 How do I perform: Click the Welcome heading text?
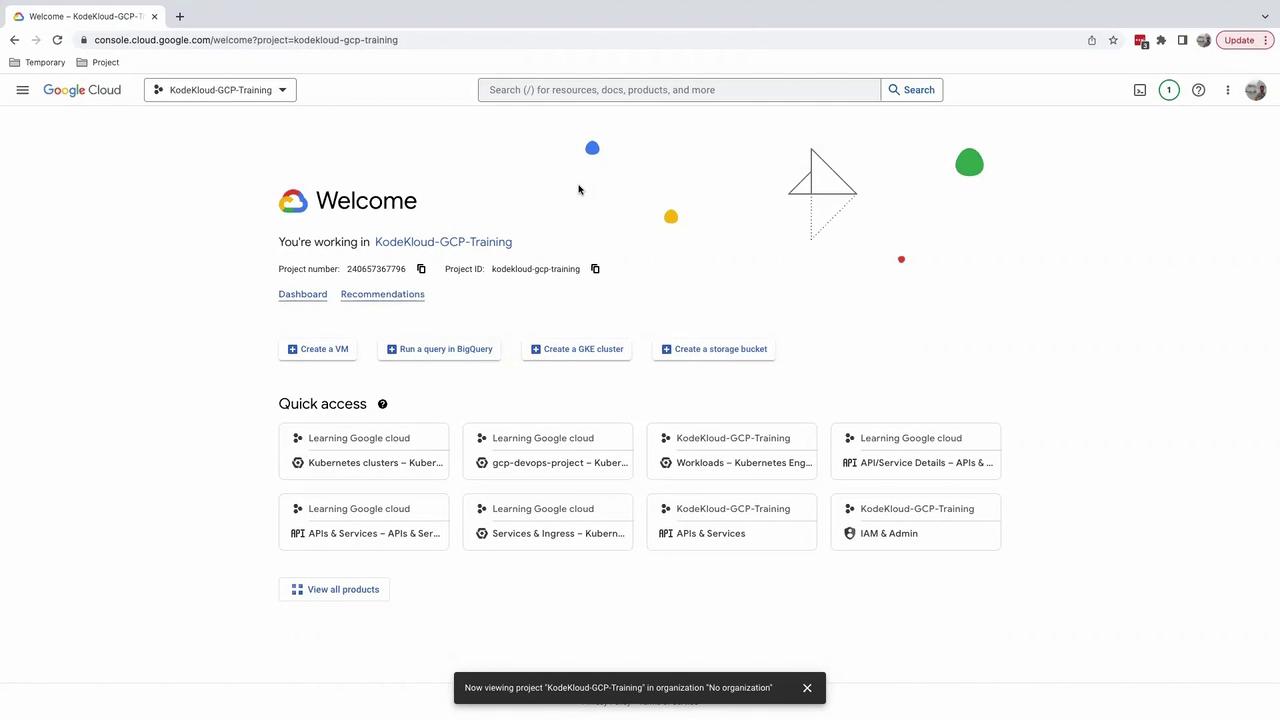point(366,201)
